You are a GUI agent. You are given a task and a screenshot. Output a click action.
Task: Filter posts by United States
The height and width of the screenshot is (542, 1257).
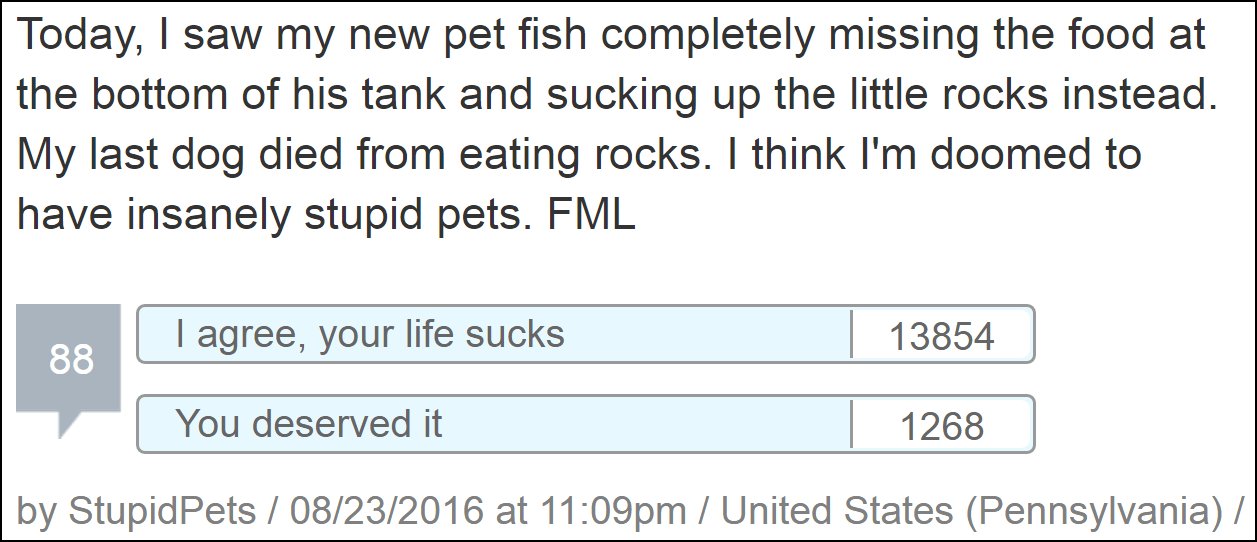837,511
